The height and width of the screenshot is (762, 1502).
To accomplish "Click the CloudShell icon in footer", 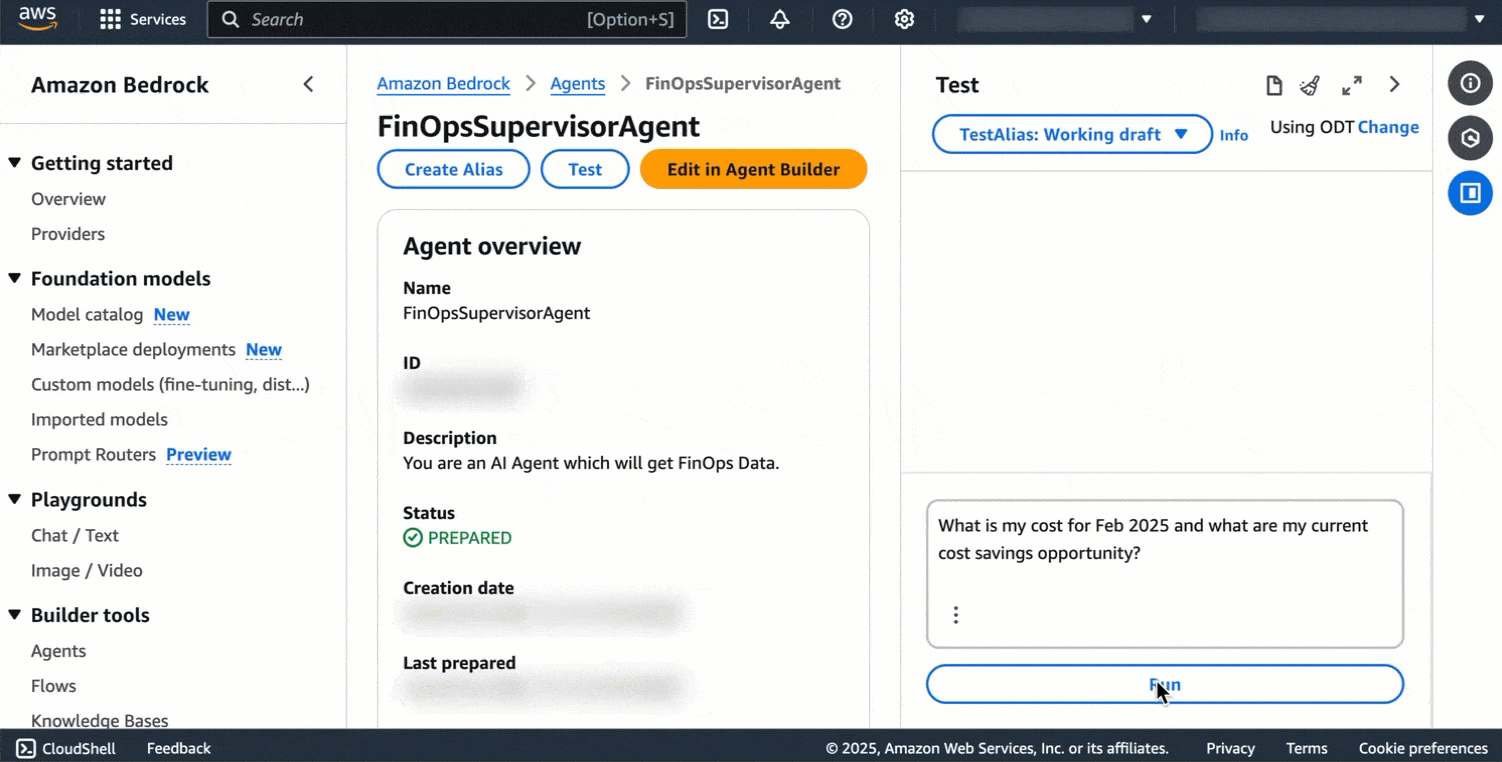I will (x=26, y=748).
